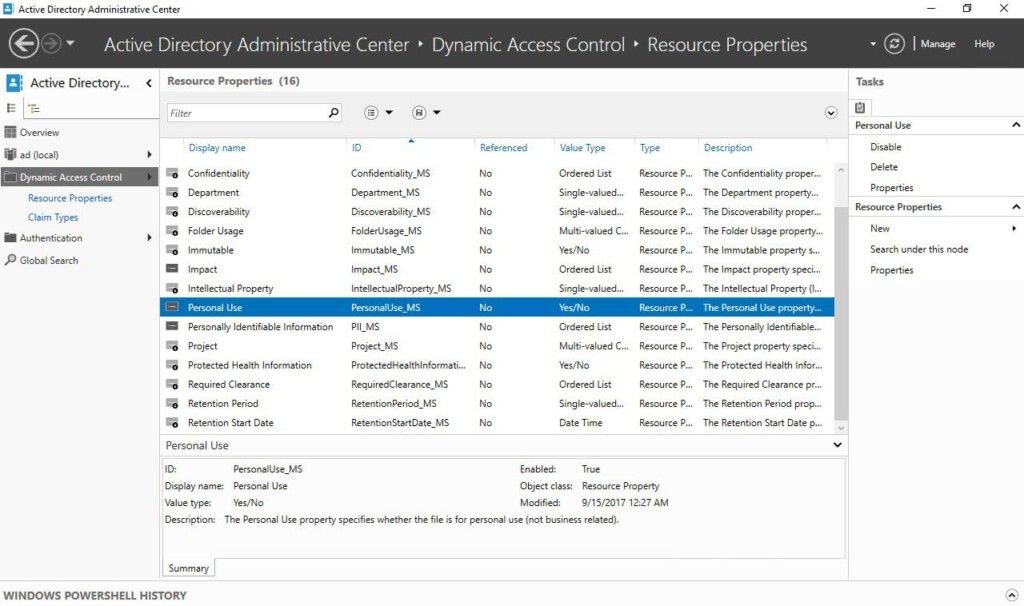
Task: Select the Immutable row icon
Action: [x=172, y=250]
